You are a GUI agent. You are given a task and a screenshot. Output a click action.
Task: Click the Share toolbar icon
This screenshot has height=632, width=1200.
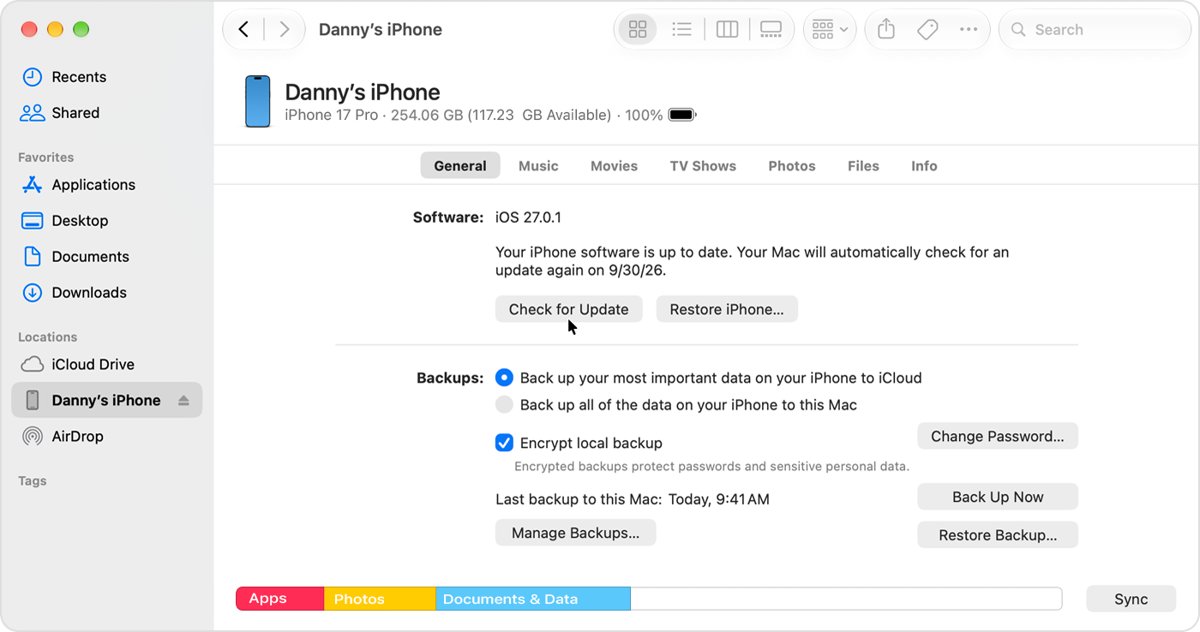pos(886,30)
